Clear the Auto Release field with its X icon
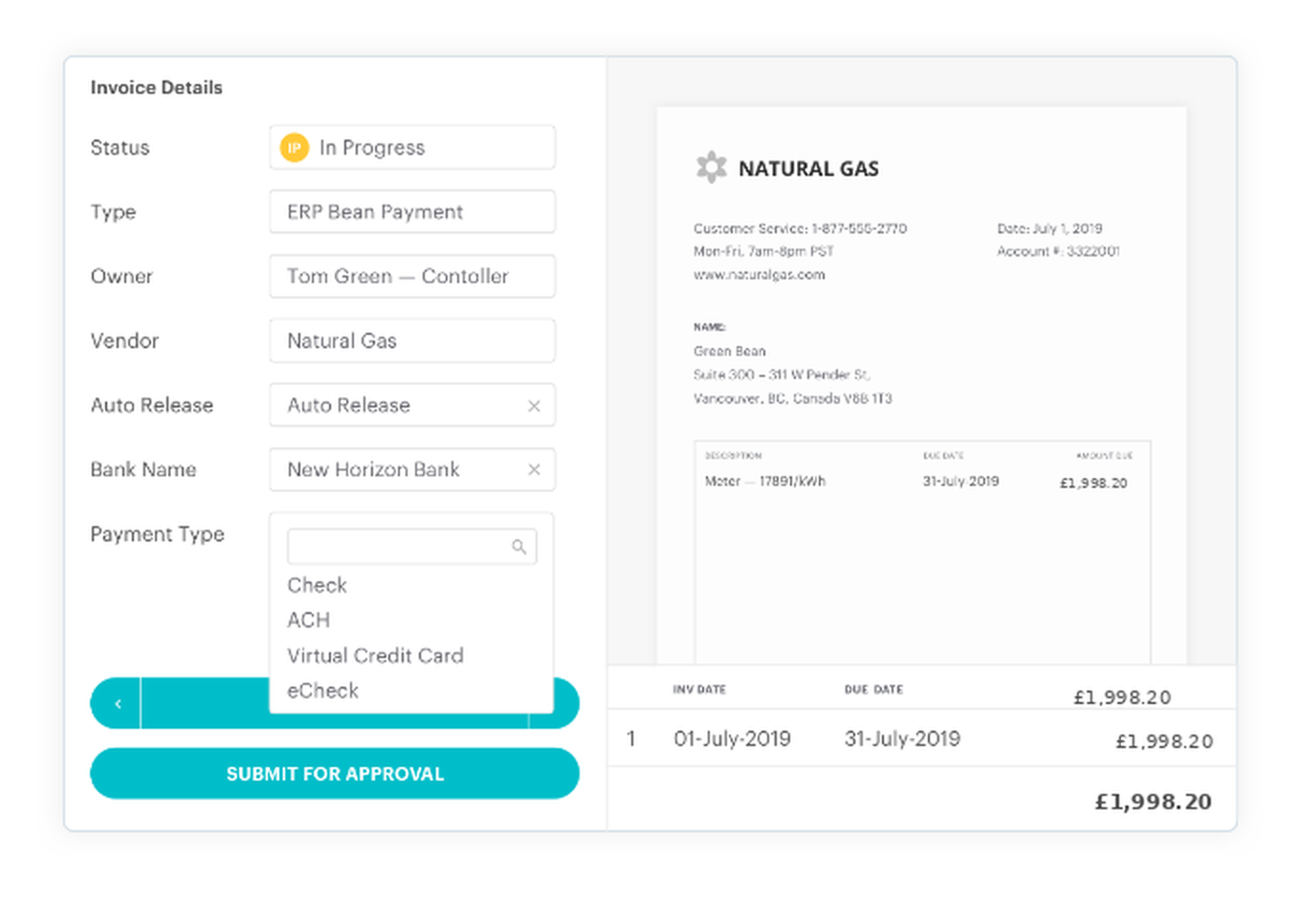 tap(534, 406)
